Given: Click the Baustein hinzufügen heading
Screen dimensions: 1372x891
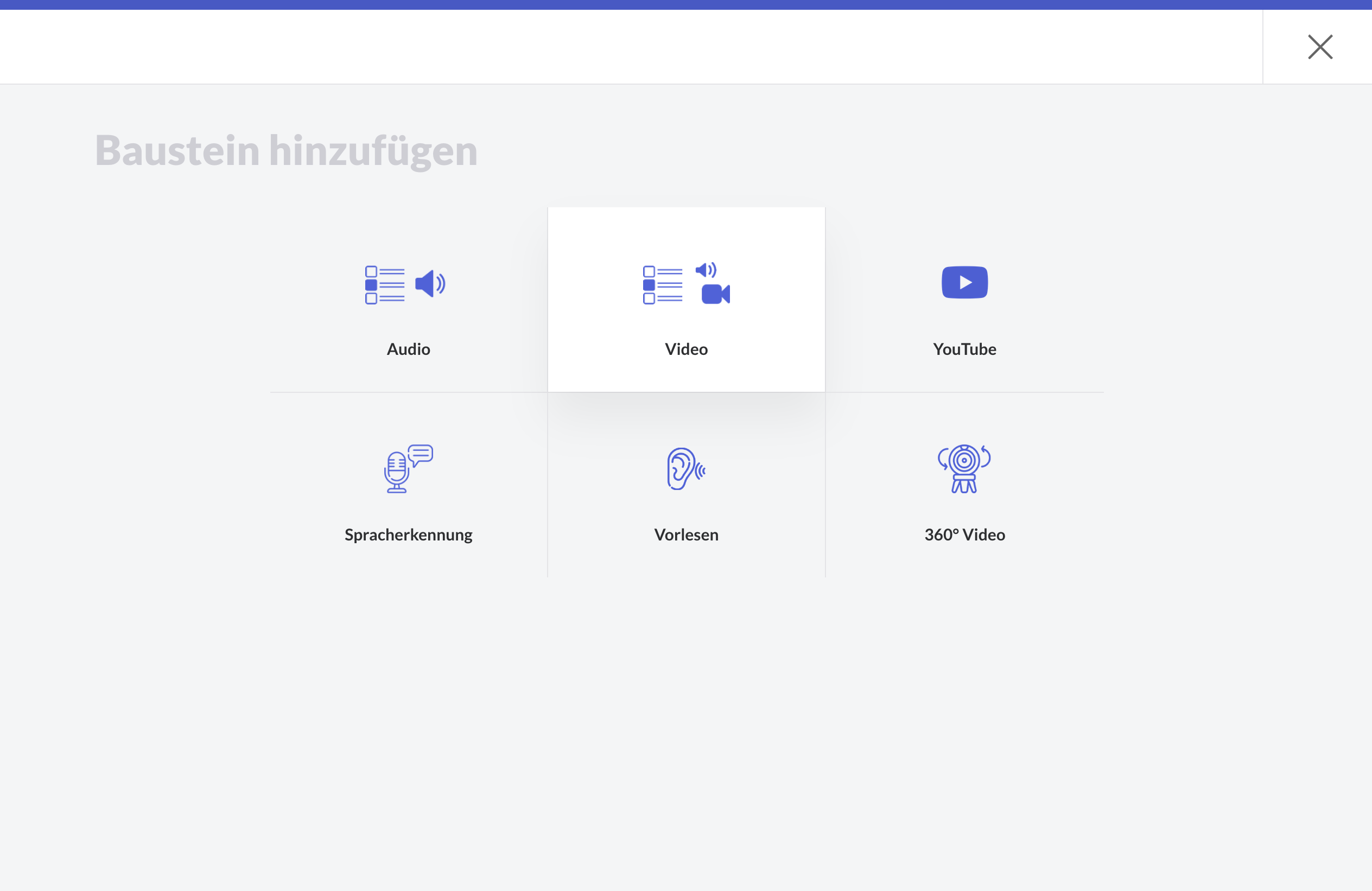Looking at the screenshot, I should tap(287, 150).
